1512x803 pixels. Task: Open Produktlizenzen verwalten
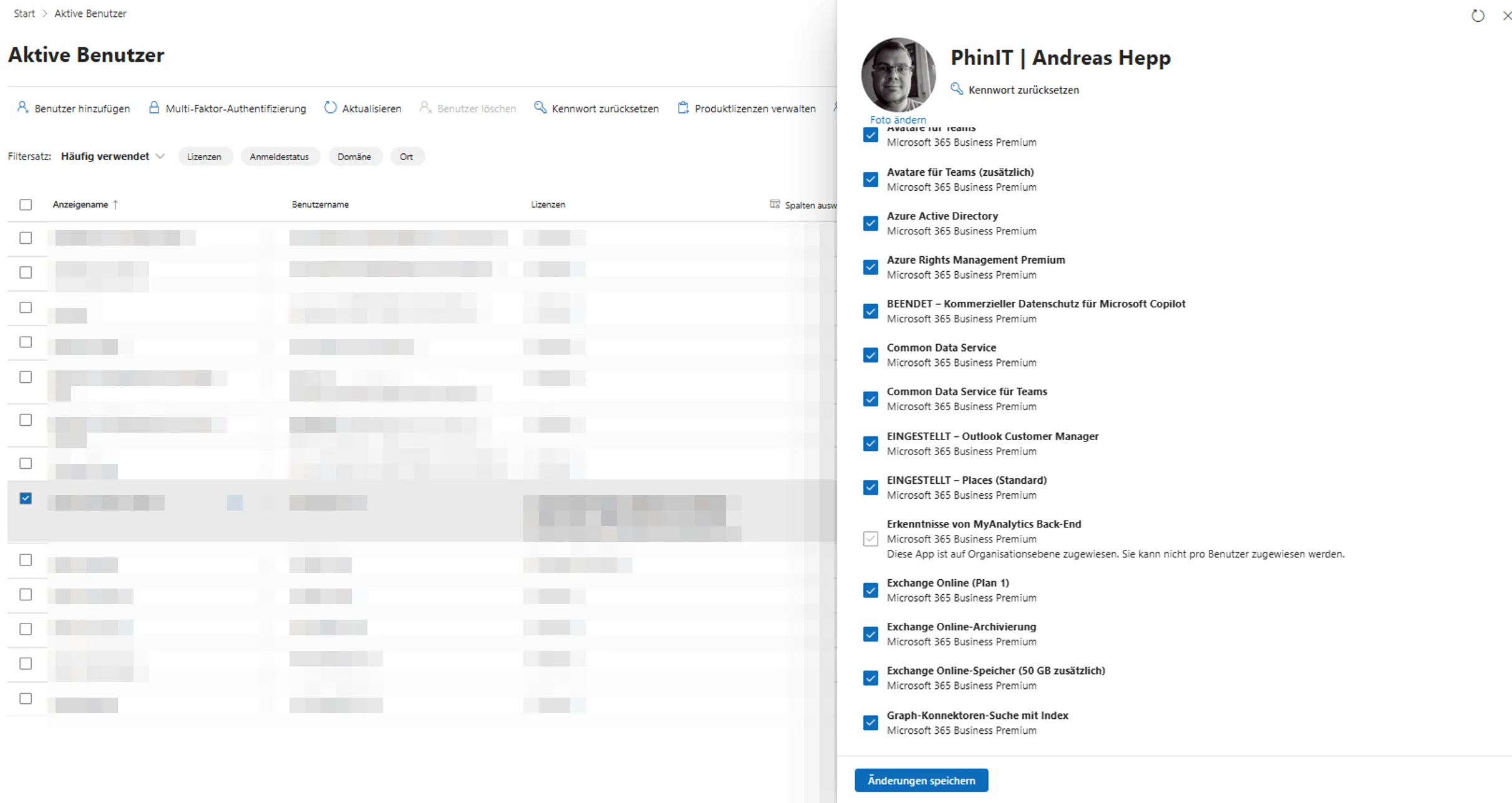[755, 108]
